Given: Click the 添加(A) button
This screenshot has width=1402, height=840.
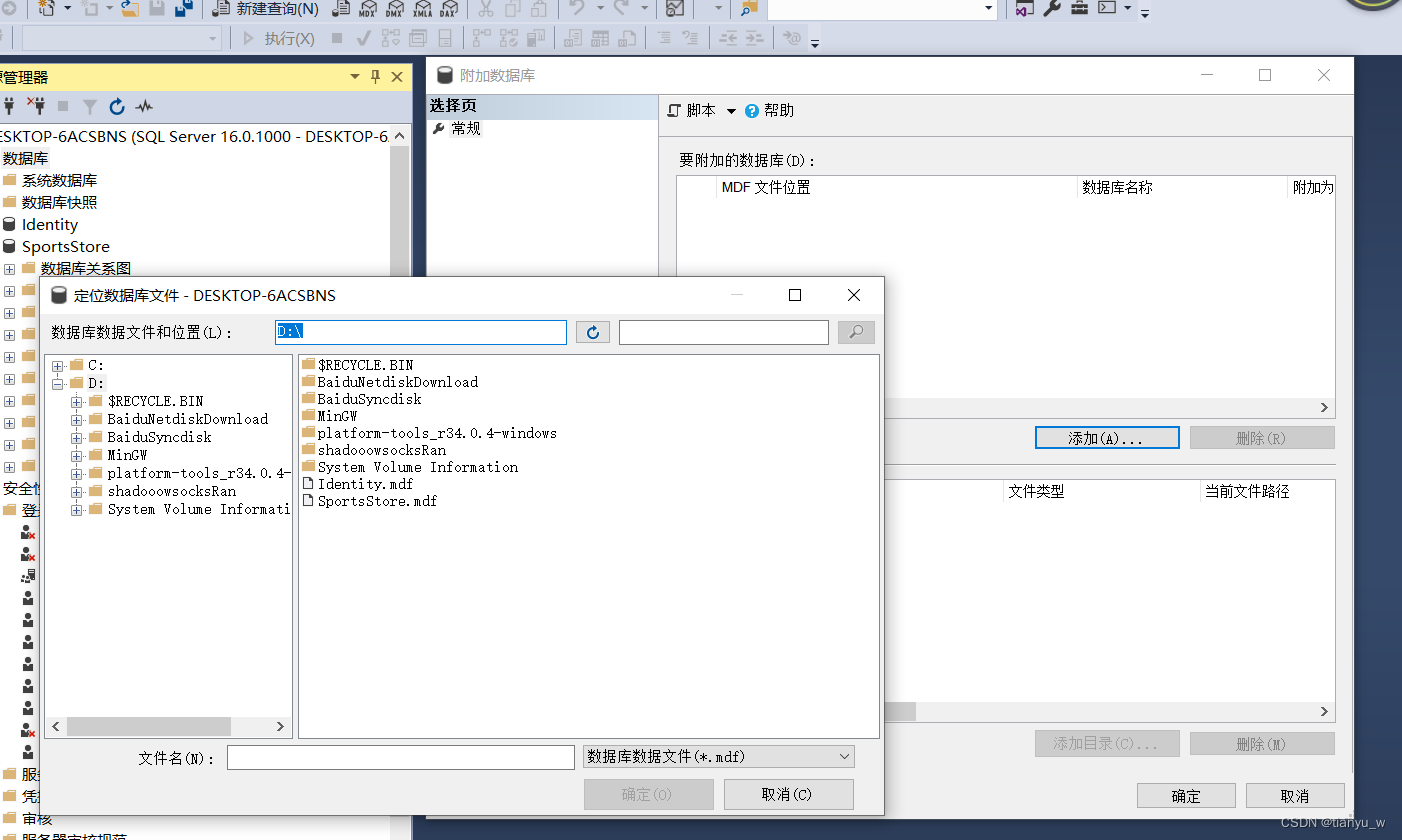Looking at the screenshot, I should (1106, 437).
